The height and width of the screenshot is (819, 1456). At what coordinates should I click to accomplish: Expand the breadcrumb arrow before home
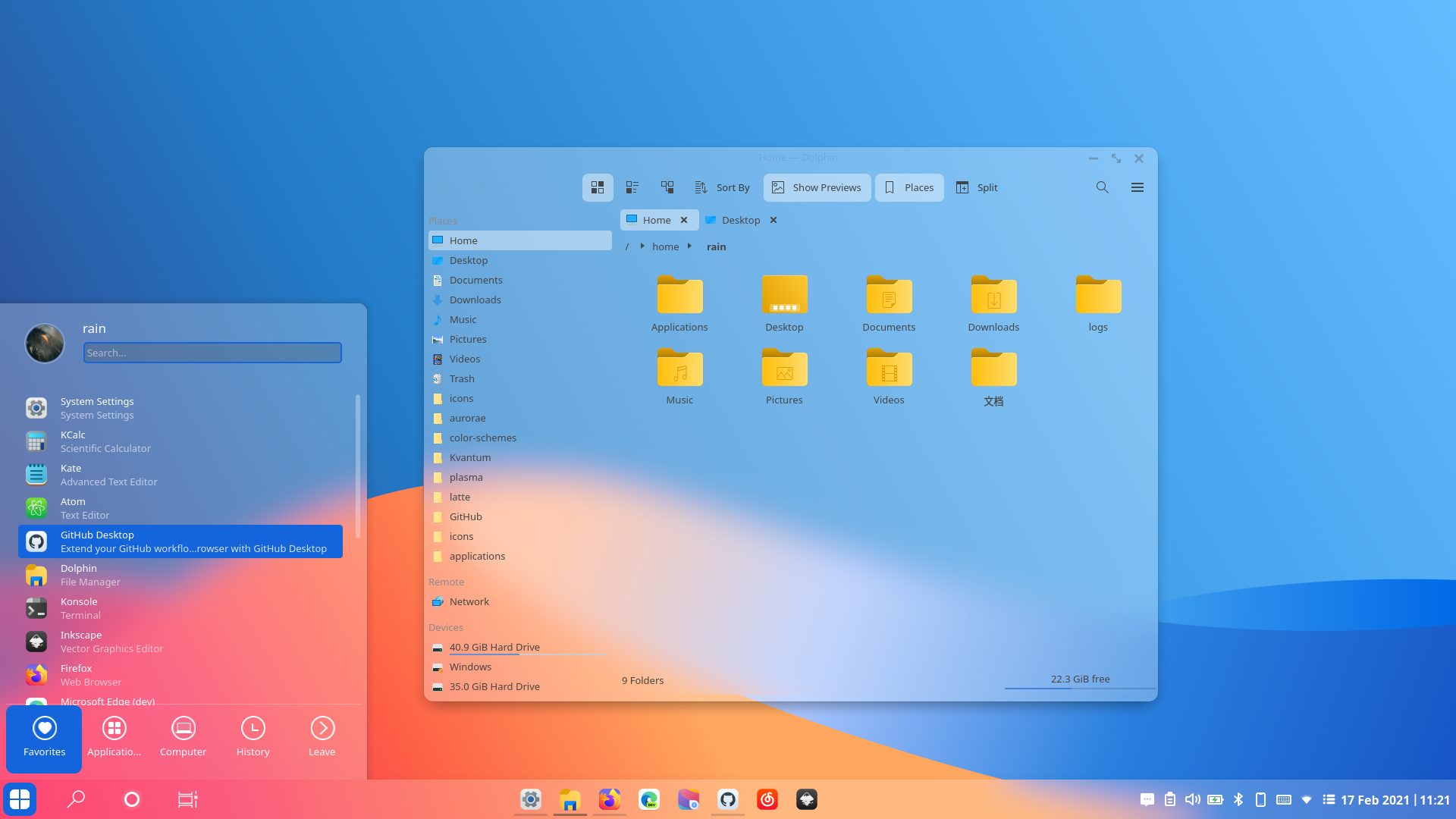click(x=642, y=246)
